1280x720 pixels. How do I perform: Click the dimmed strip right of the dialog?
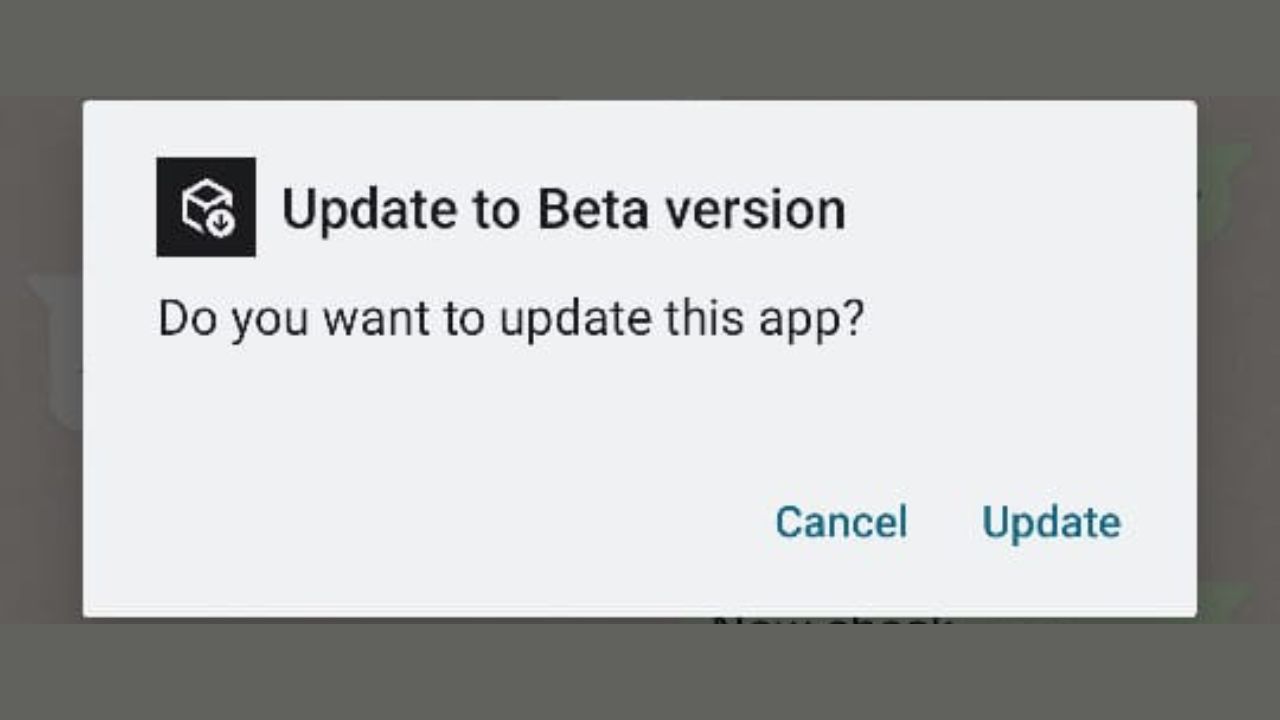(1238, 360)
